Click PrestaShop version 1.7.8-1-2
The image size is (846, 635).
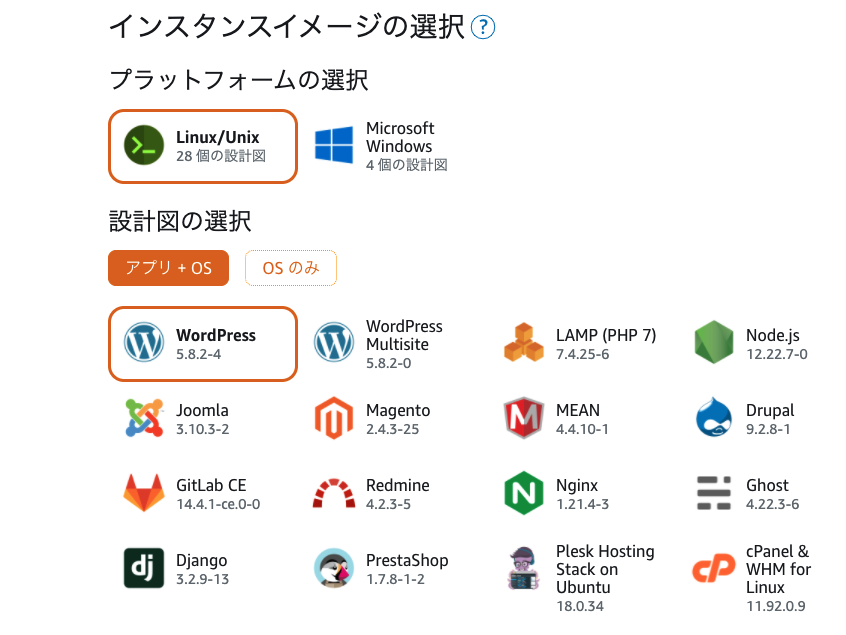(x=395, y=579)
